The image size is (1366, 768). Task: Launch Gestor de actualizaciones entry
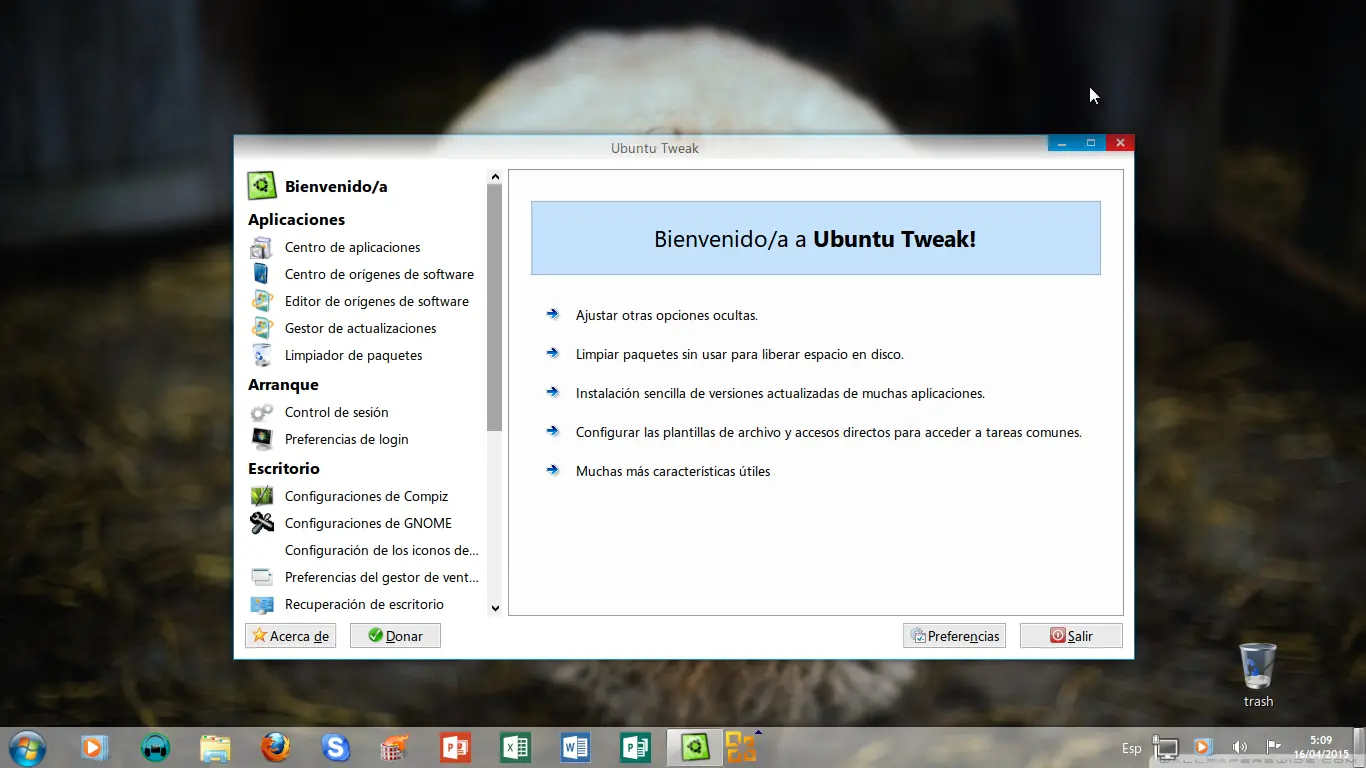(x=360, y=328)
